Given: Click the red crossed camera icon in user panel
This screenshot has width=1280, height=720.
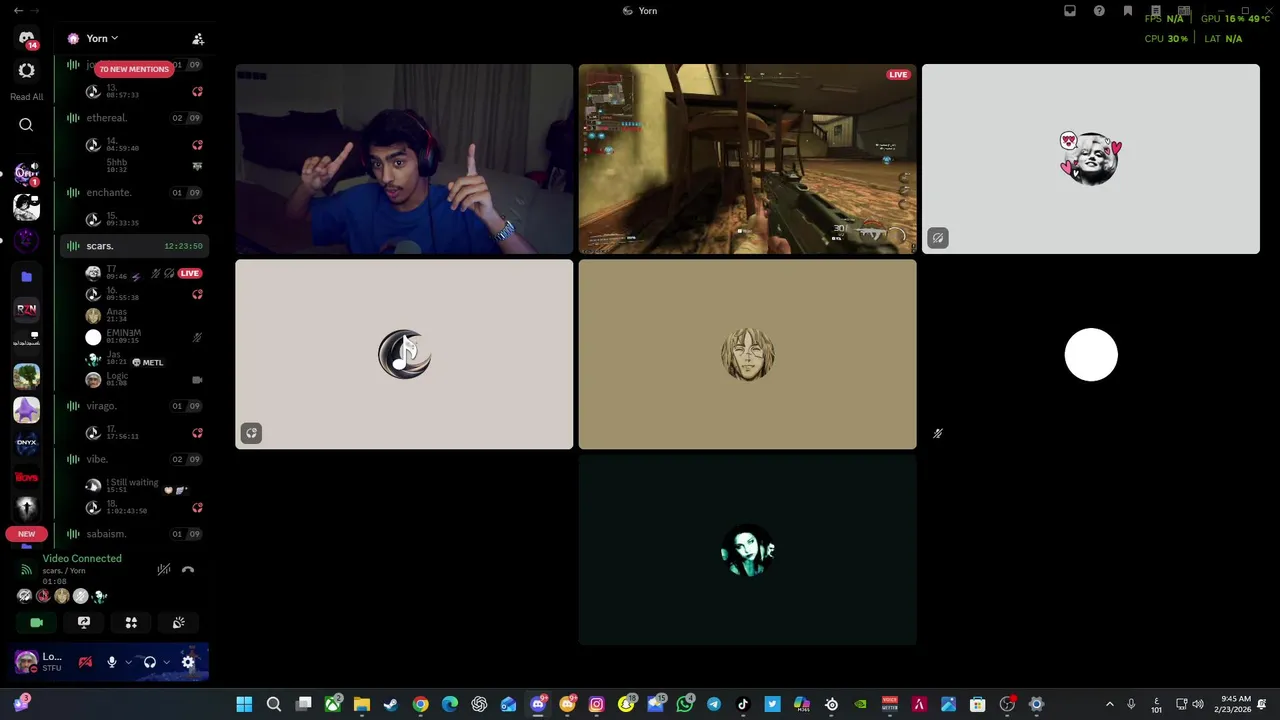Looking at the screenshot, I should pyautogui.click(x=85, y=662).
